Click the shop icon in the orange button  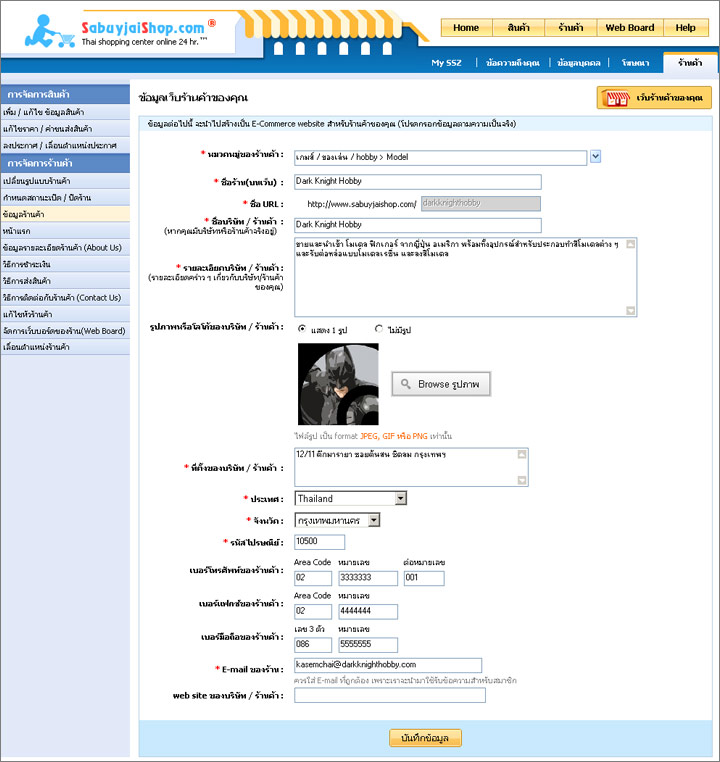pyautogui.click(x=616, y=98)
